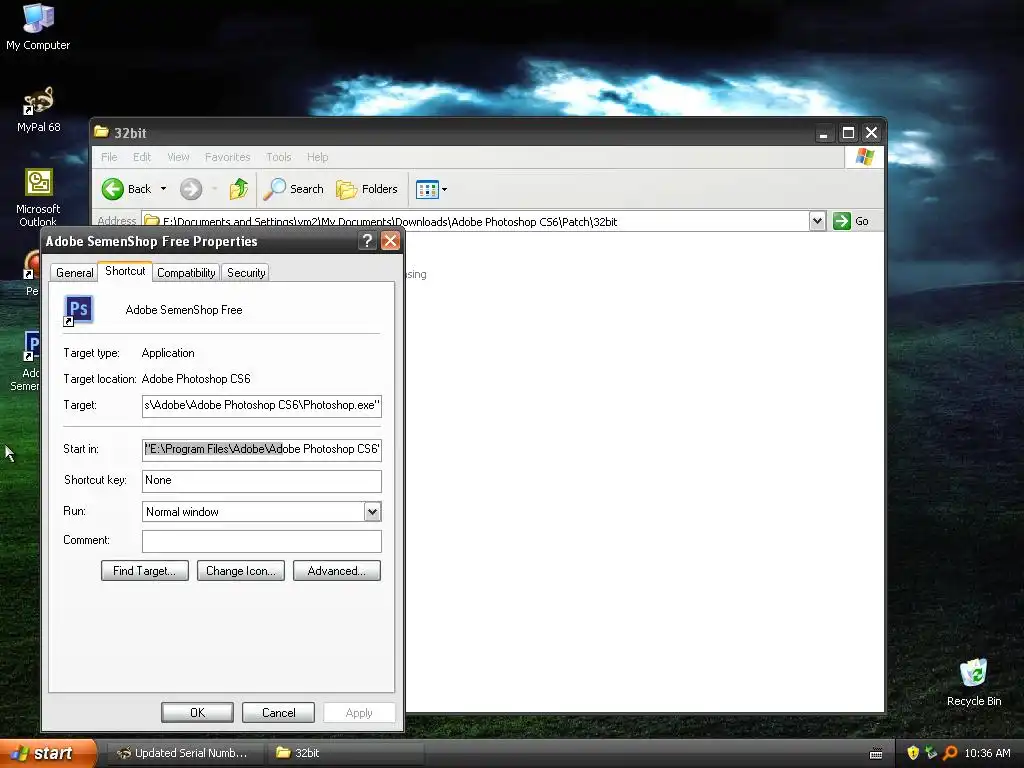Open the Views button menu

[x=431, y=189]
